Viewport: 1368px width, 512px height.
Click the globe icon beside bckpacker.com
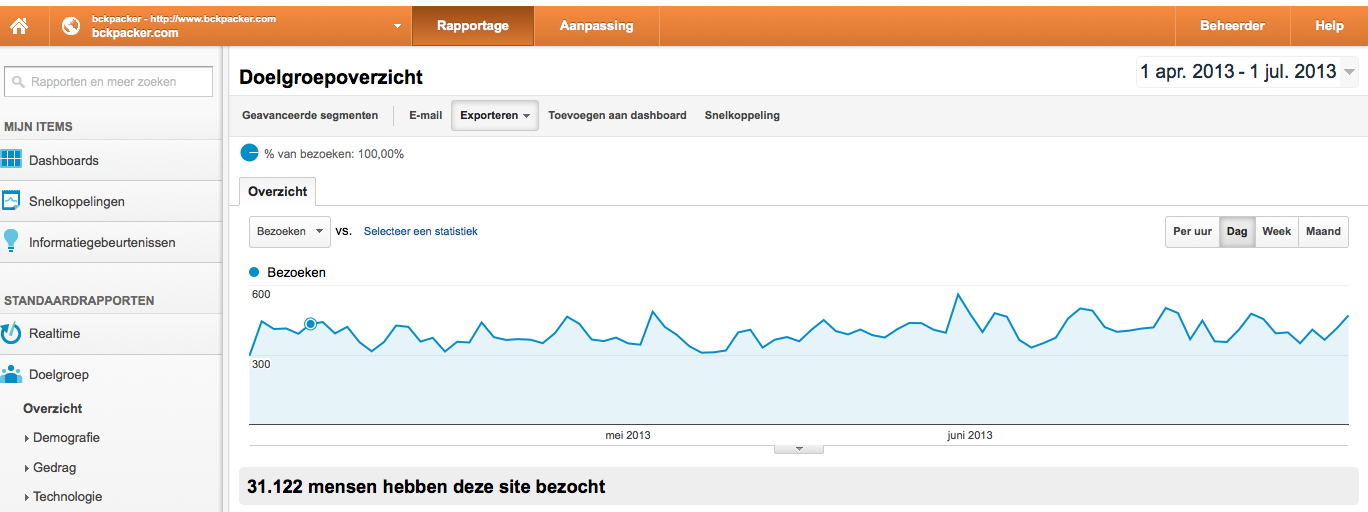pyautogui.click(x=71, y=26)
